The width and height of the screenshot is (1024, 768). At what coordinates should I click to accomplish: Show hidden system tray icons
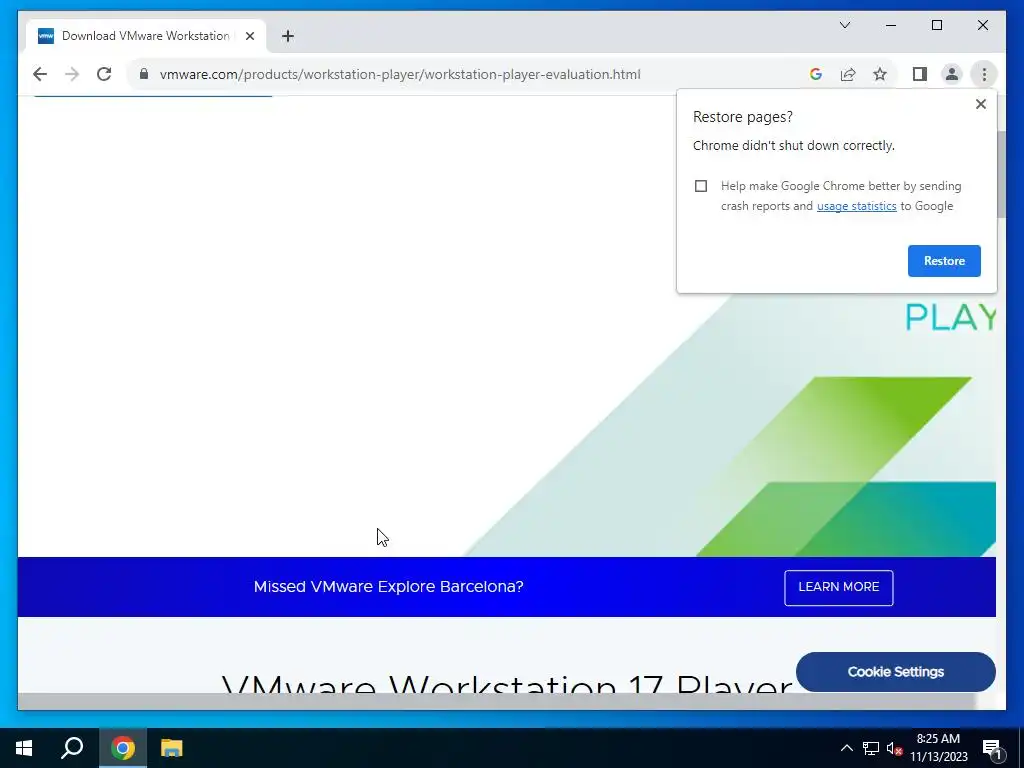tap(846, 748)
